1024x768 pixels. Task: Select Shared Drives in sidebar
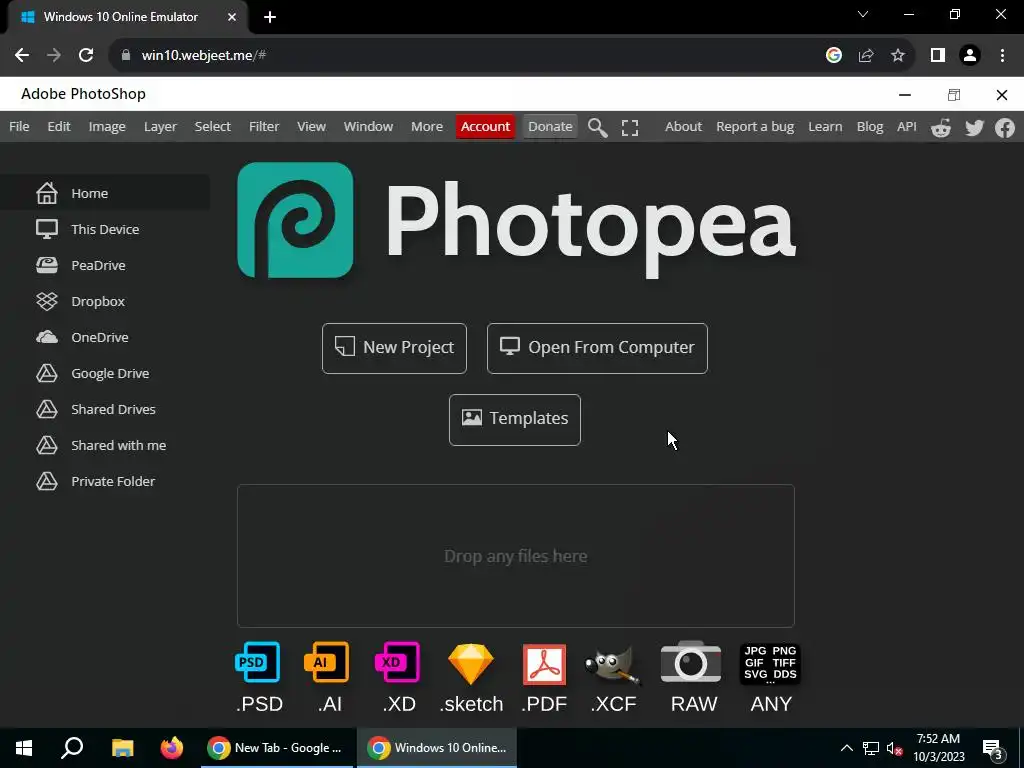pos(105,409)
